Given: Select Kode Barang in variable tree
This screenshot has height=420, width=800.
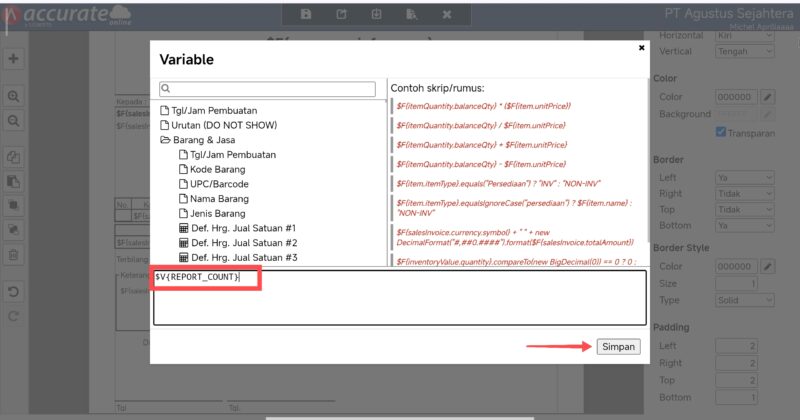Looking at the screenshot, I should (x=217, y=170).
